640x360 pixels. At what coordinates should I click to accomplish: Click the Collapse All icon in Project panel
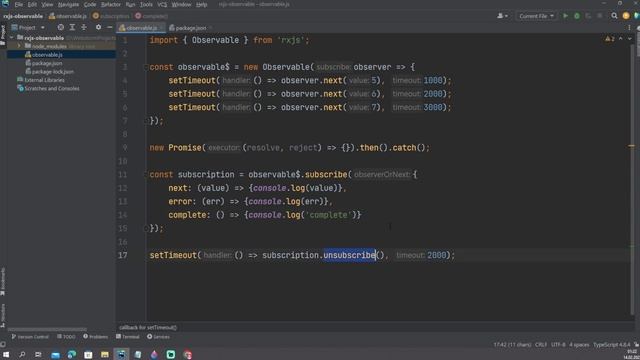[84, 27]
